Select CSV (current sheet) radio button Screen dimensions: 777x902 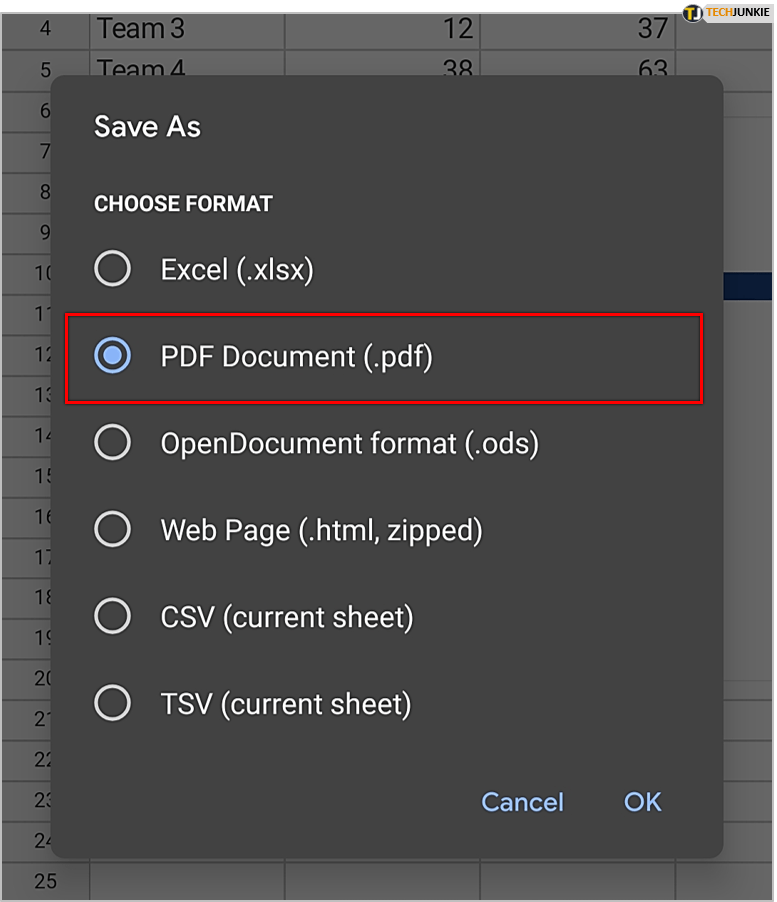coord(112,617)
